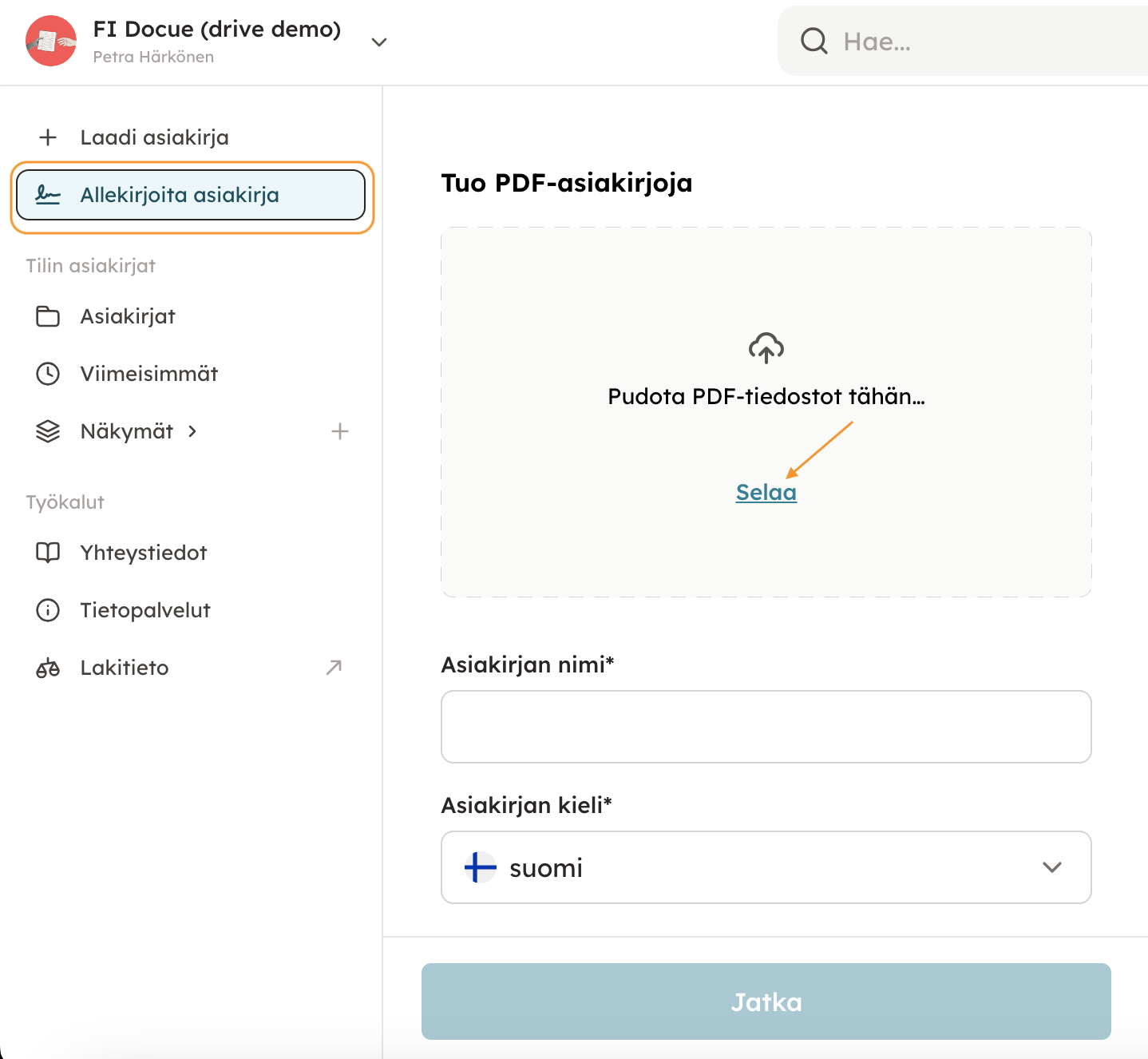Expand the Näkymät section chevron
The width and height of the screenshot is (1148, 1059).
[x=192, y=431]
